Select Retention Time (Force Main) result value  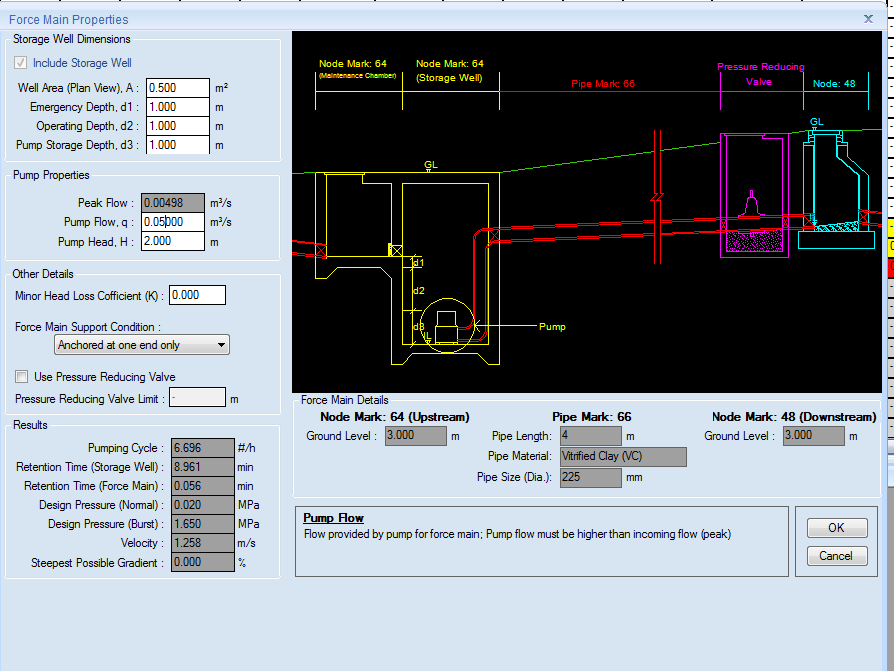pos(203,486)
